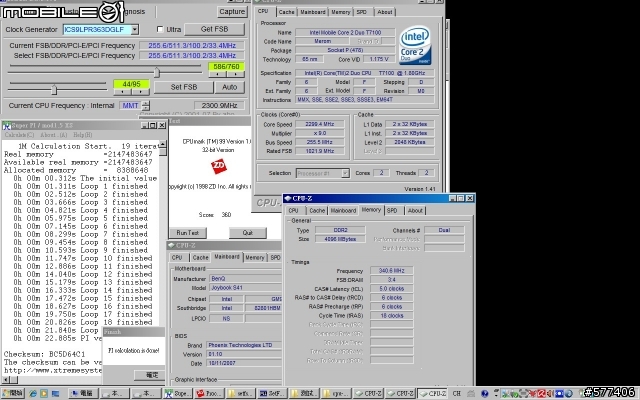Click the upper FSB slider thumb
This screenshot has height=400, width=640.
tap(157, 73)
